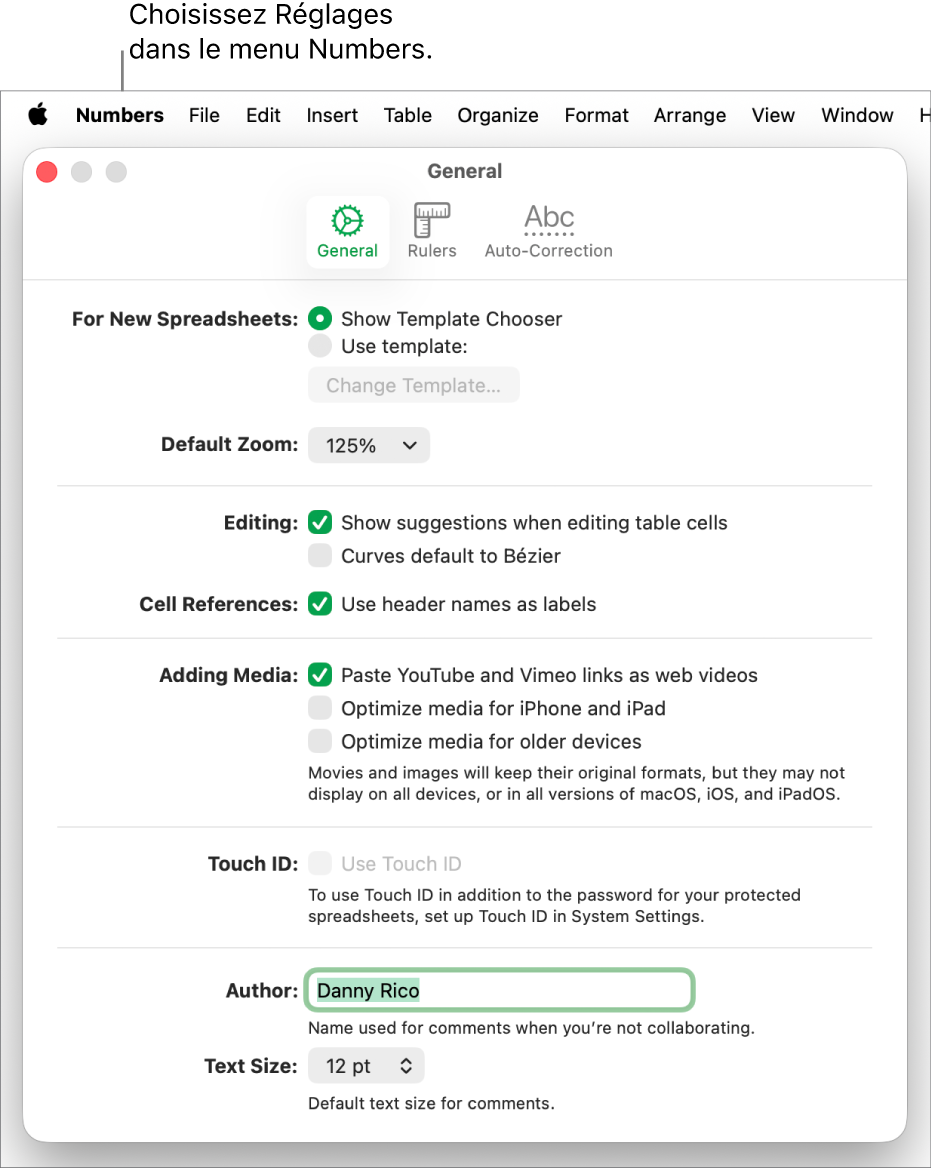Open the General settings pane icon

coord(347,231)
